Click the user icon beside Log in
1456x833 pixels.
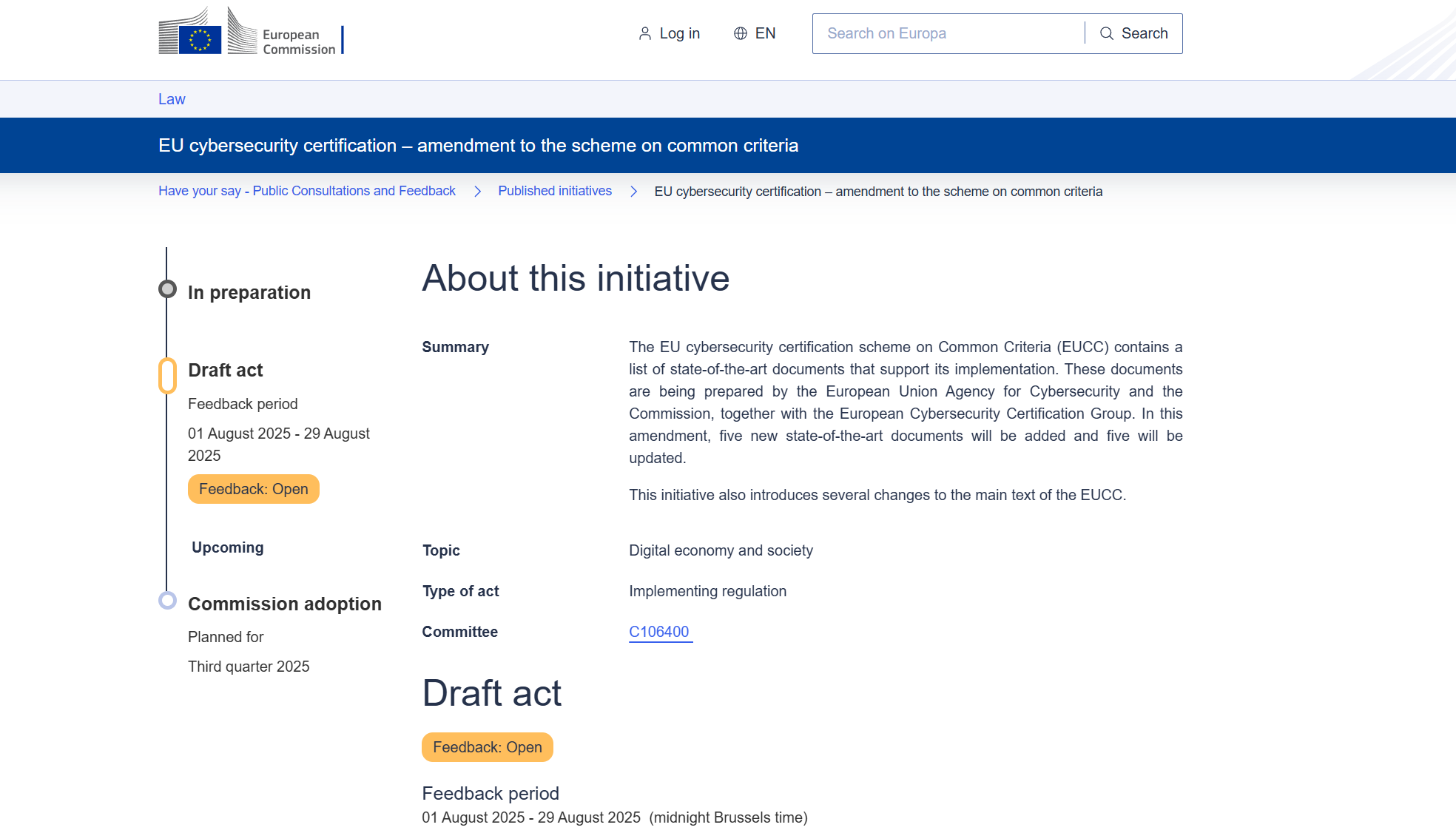coord(645,33)
